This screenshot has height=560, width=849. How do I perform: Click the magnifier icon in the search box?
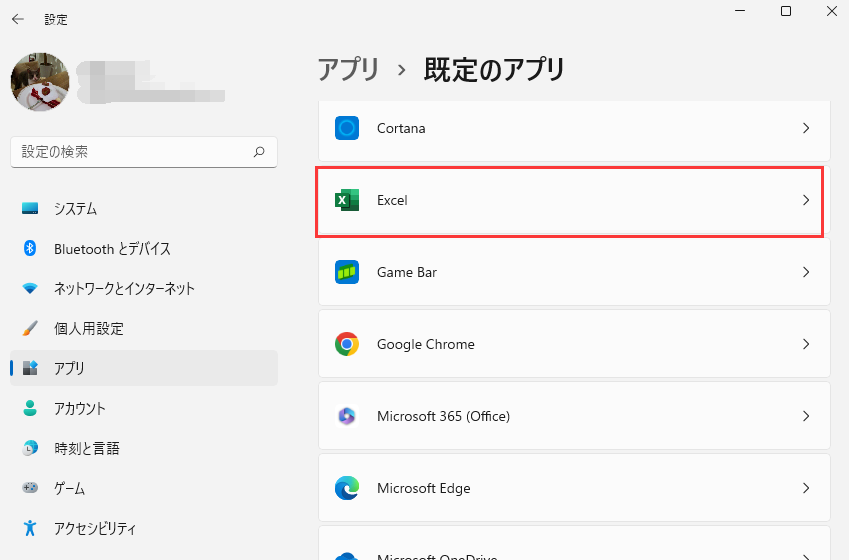pos(259,152)
